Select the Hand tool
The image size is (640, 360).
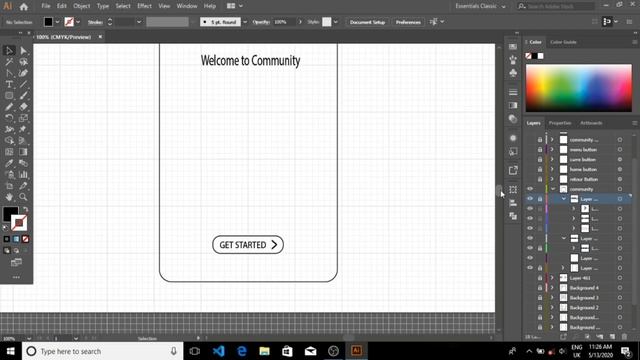(x=9, y=197)
